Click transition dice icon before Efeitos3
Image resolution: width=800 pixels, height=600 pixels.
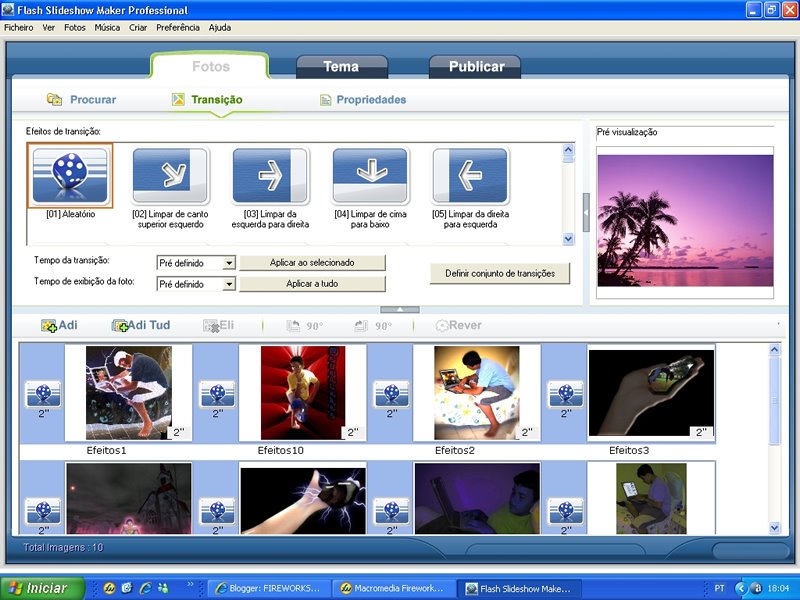[x=565, y=394]
